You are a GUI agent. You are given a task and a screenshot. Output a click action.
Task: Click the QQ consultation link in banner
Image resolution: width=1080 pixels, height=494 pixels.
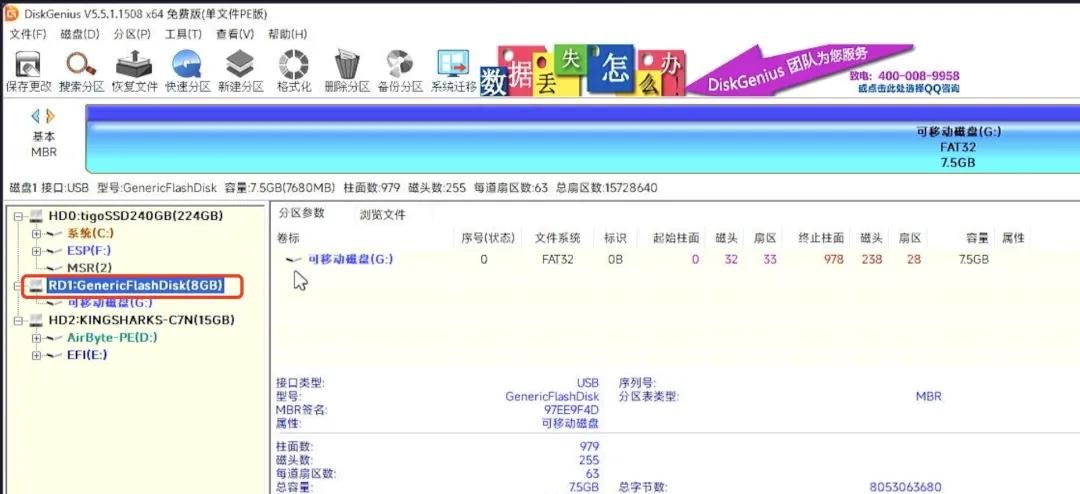[x=908, y=89]
